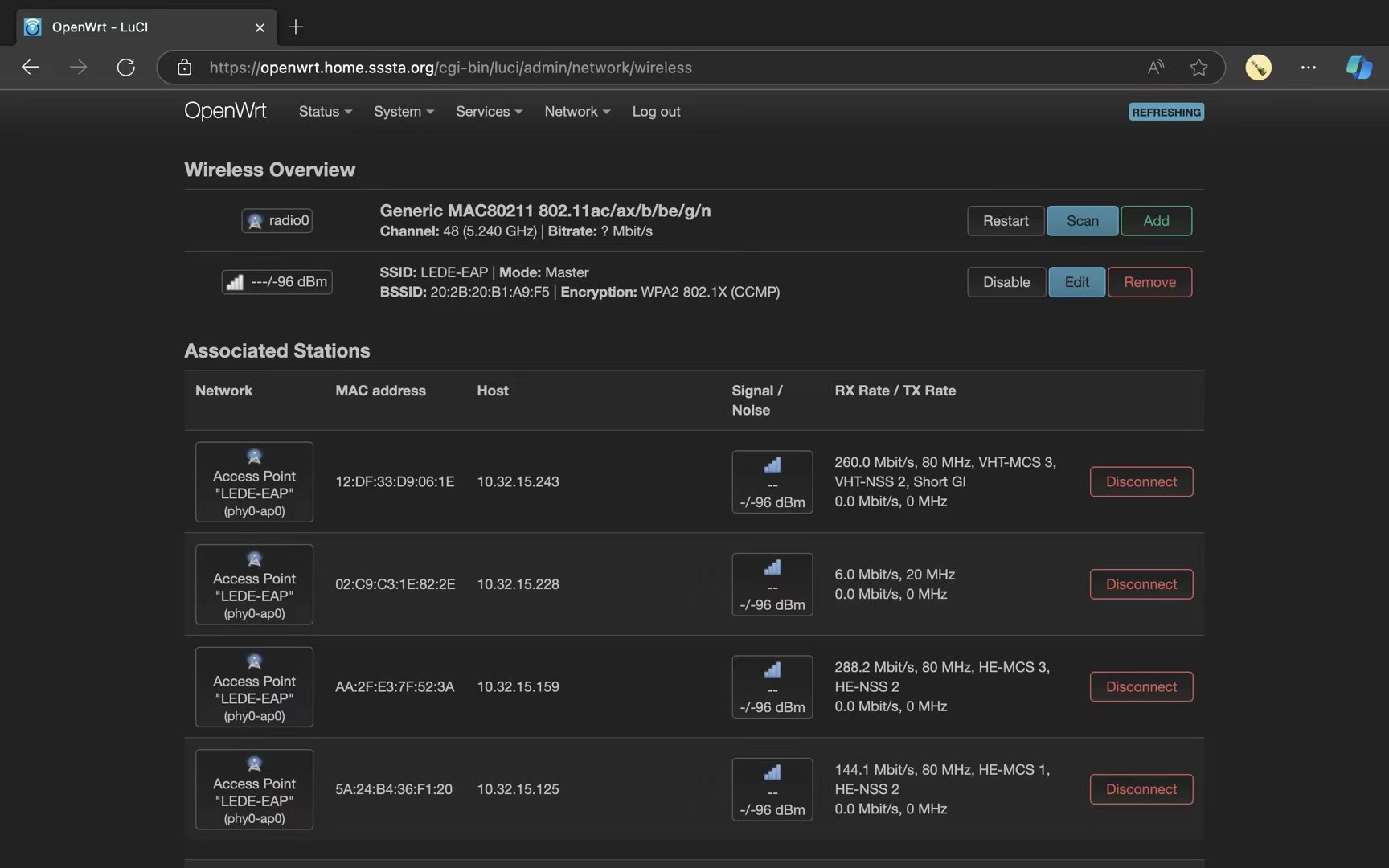The height and width of the screenshot is (868, 1389).
Task: Disable the LEDE-EAP wireless network
Action: pyautogui.click(x=1006, y=282)
